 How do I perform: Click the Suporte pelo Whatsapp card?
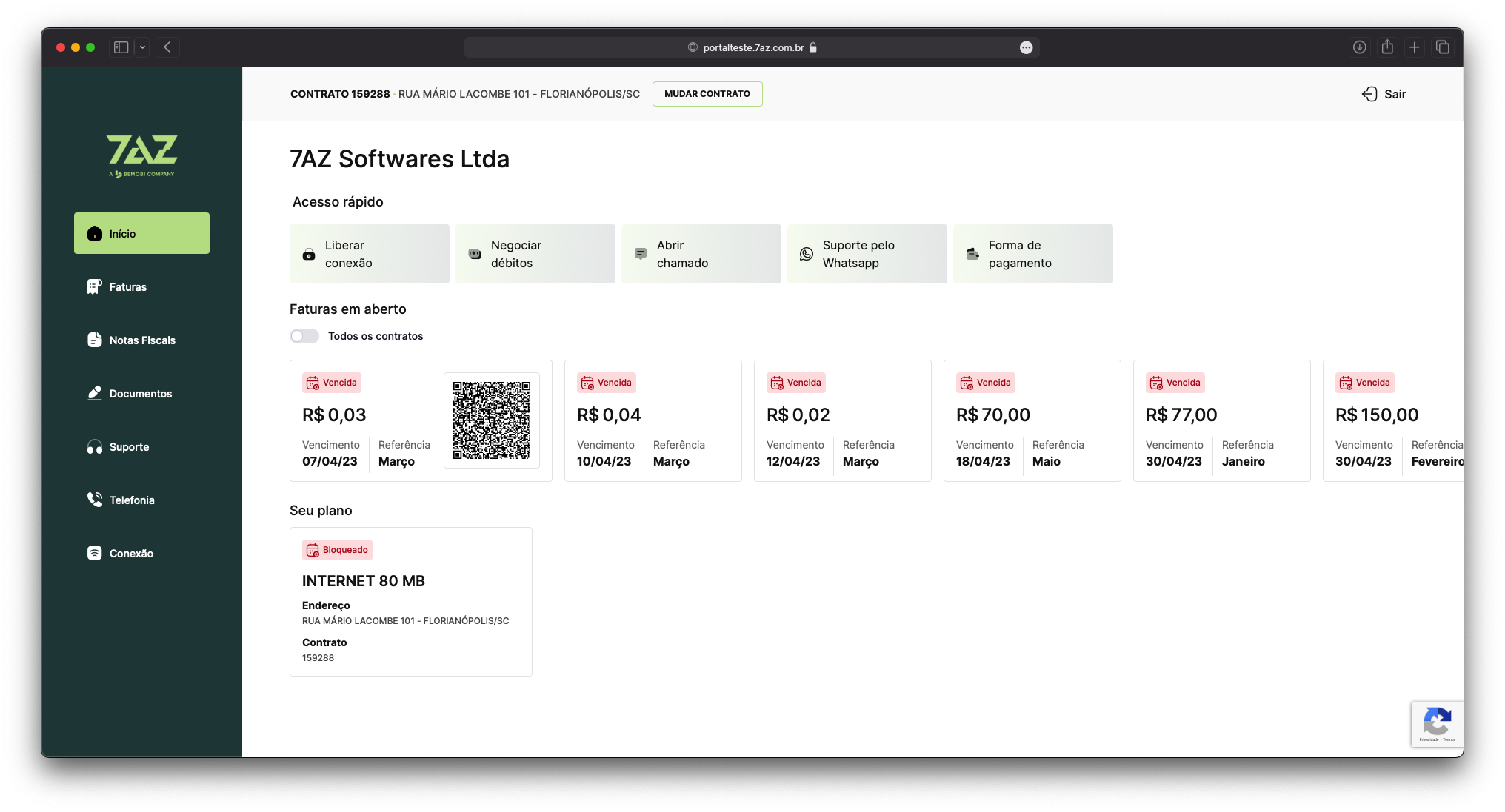pyautogui.click(x=867, y=254)
